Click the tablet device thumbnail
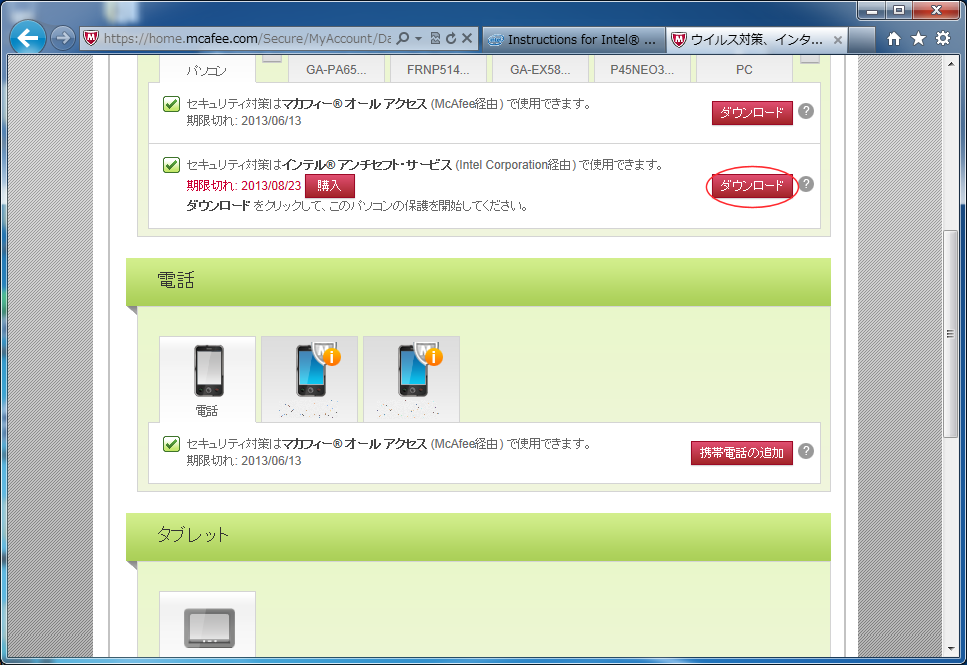This screenshot has height=665, width=967. point(207,624)
